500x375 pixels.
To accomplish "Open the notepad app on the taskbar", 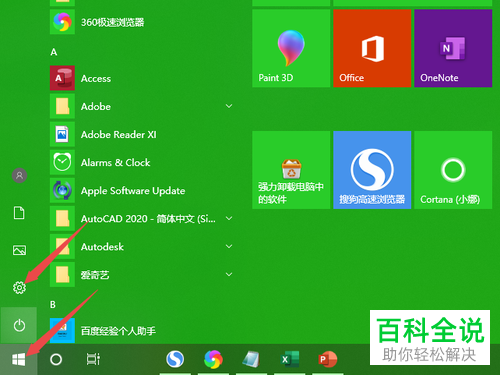I will click(x=251, y=359).
